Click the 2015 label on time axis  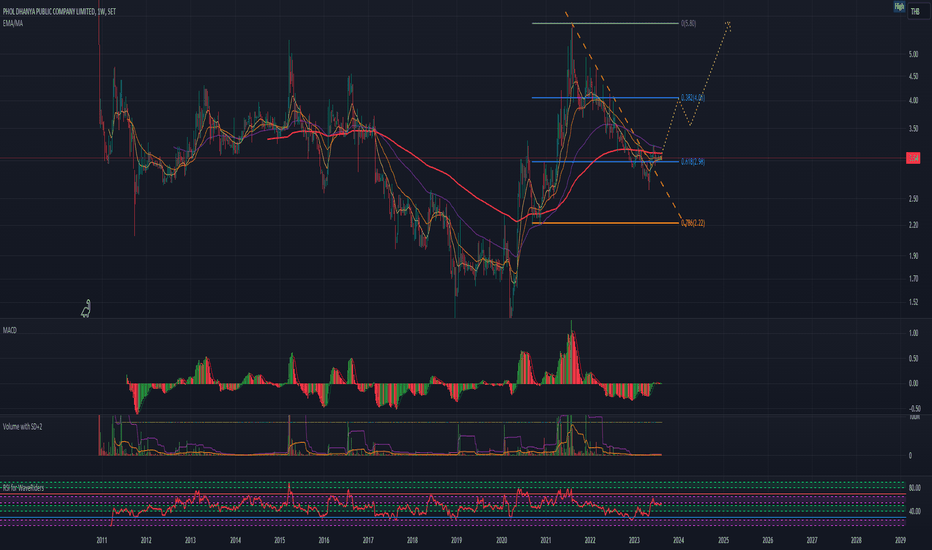pyautogui.click(x=279, y=540)
